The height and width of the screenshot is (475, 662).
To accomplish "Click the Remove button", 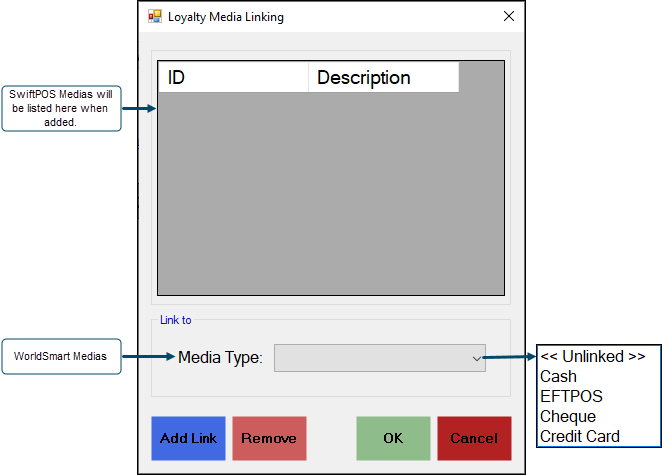I will [269, 438].
